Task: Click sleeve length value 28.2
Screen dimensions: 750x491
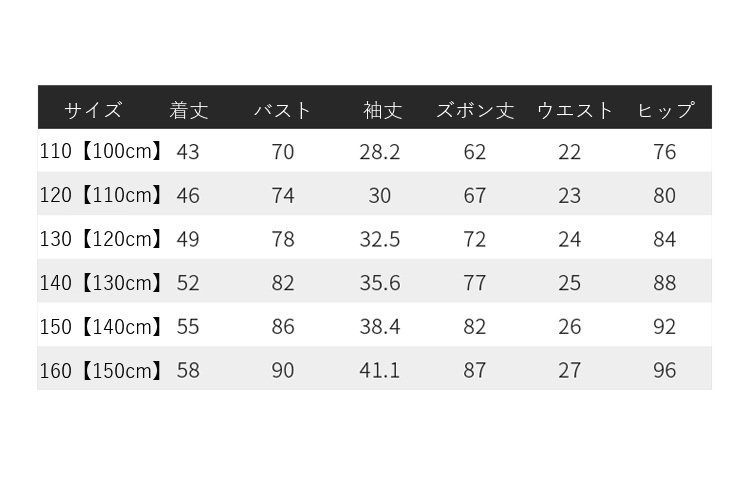Action: pos(380,152)
